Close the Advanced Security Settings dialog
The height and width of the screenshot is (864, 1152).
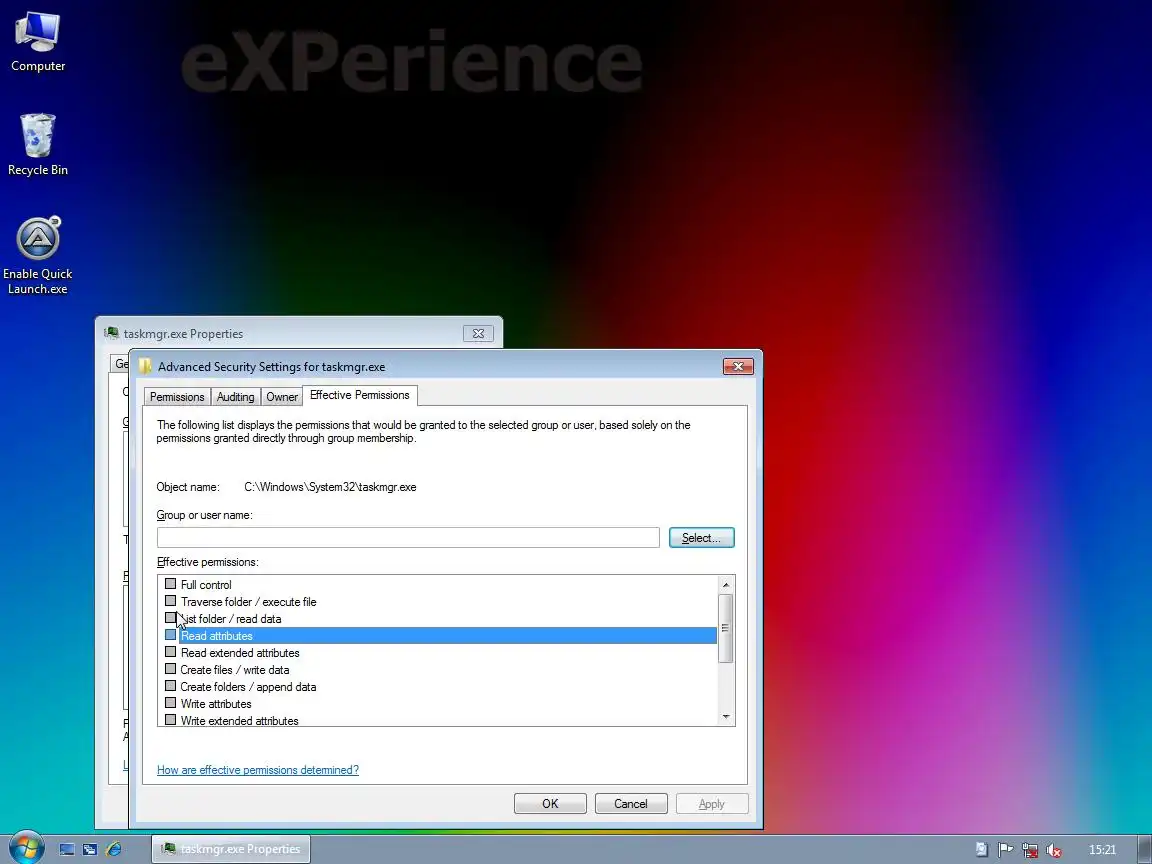pos(738,366)
